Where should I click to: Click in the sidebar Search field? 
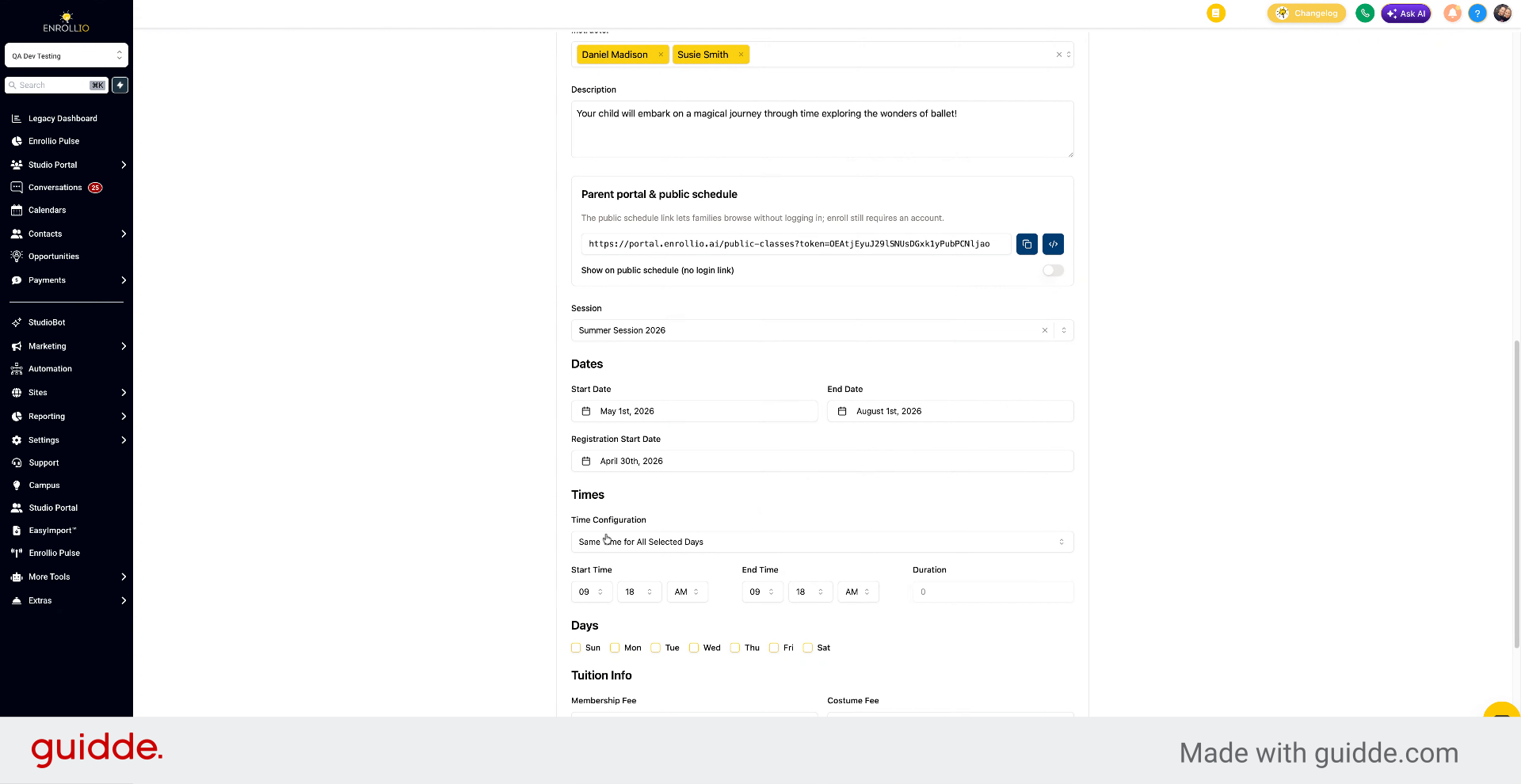coord(55,85)
